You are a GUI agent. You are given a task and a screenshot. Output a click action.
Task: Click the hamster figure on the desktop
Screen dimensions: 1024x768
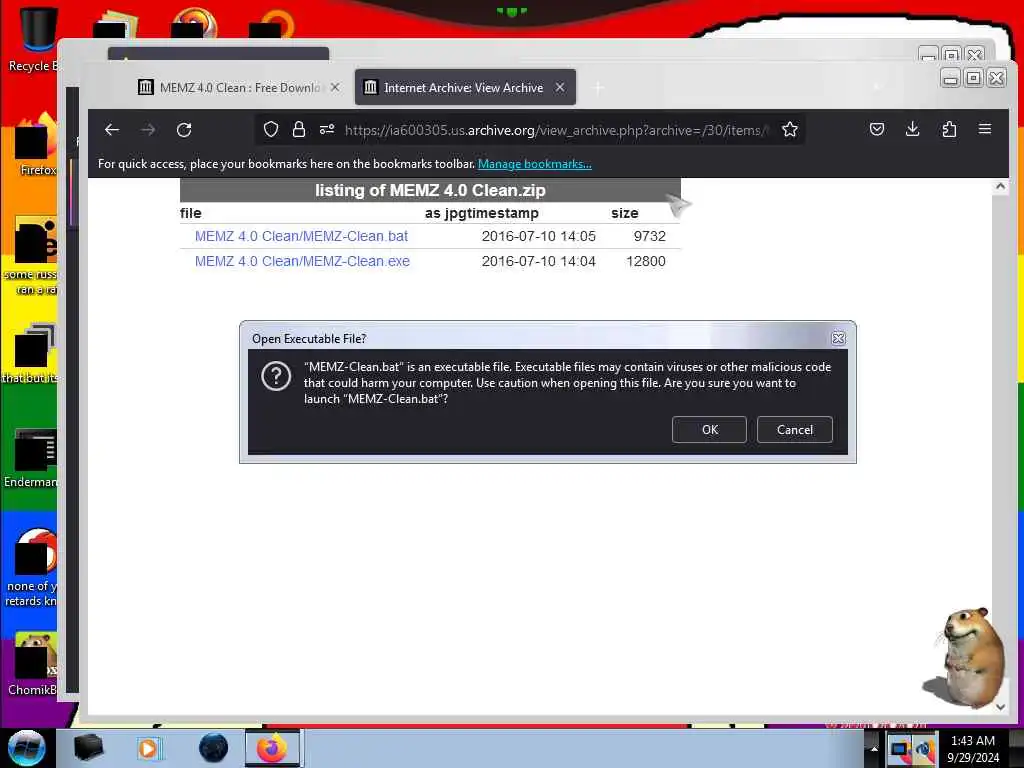pyautogui.click(x=965, y=656)
